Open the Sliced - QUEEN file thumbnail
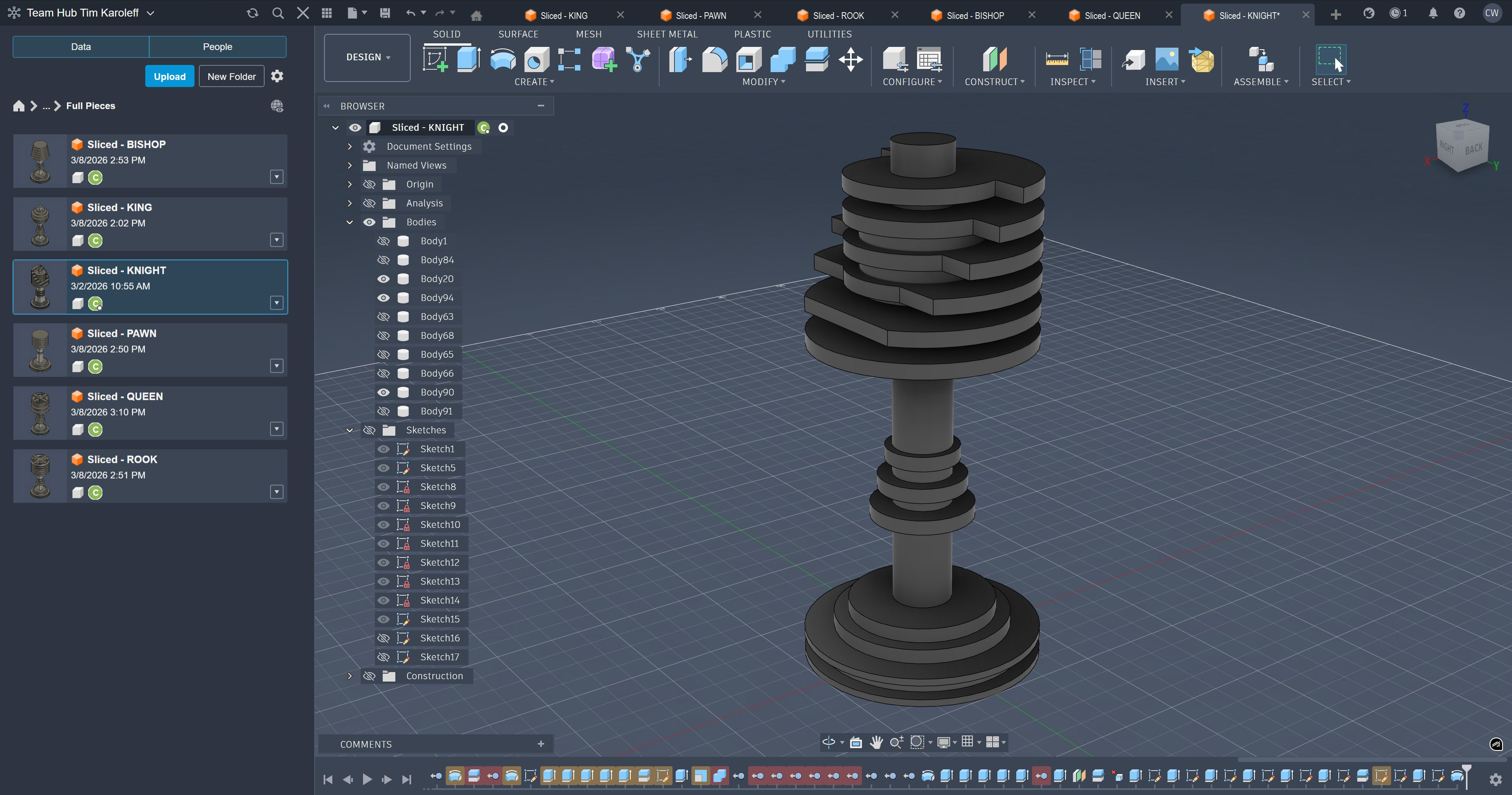 pos(40,413)
